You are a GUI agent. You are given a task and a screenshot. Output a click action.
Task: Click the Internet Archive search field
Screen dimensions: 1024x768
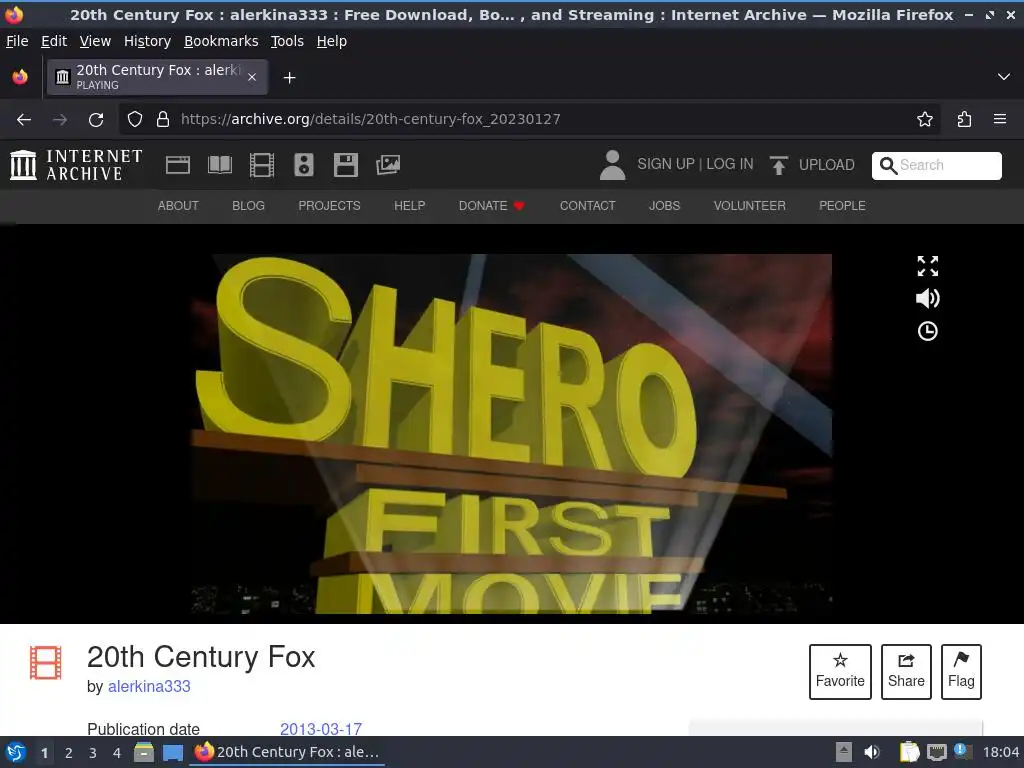(x=936, y=165)
